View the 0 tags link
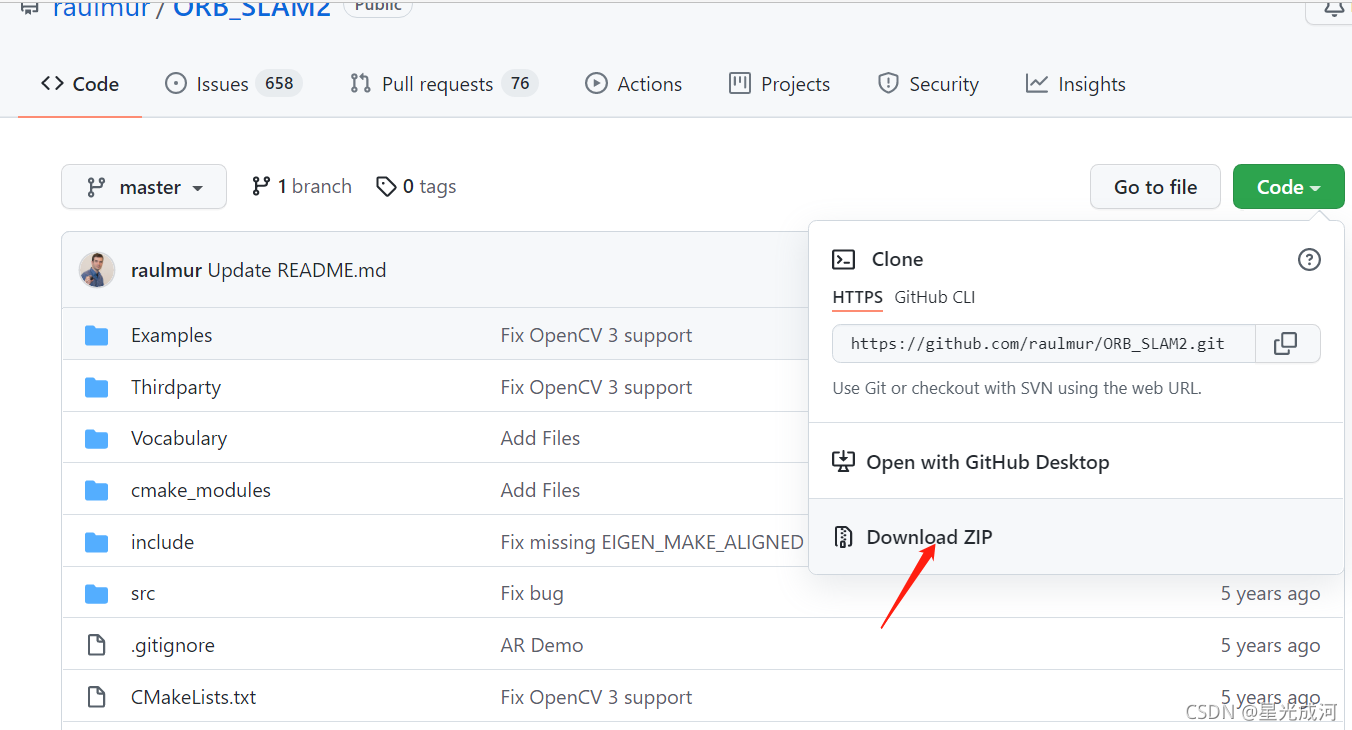 coord(416,186)
